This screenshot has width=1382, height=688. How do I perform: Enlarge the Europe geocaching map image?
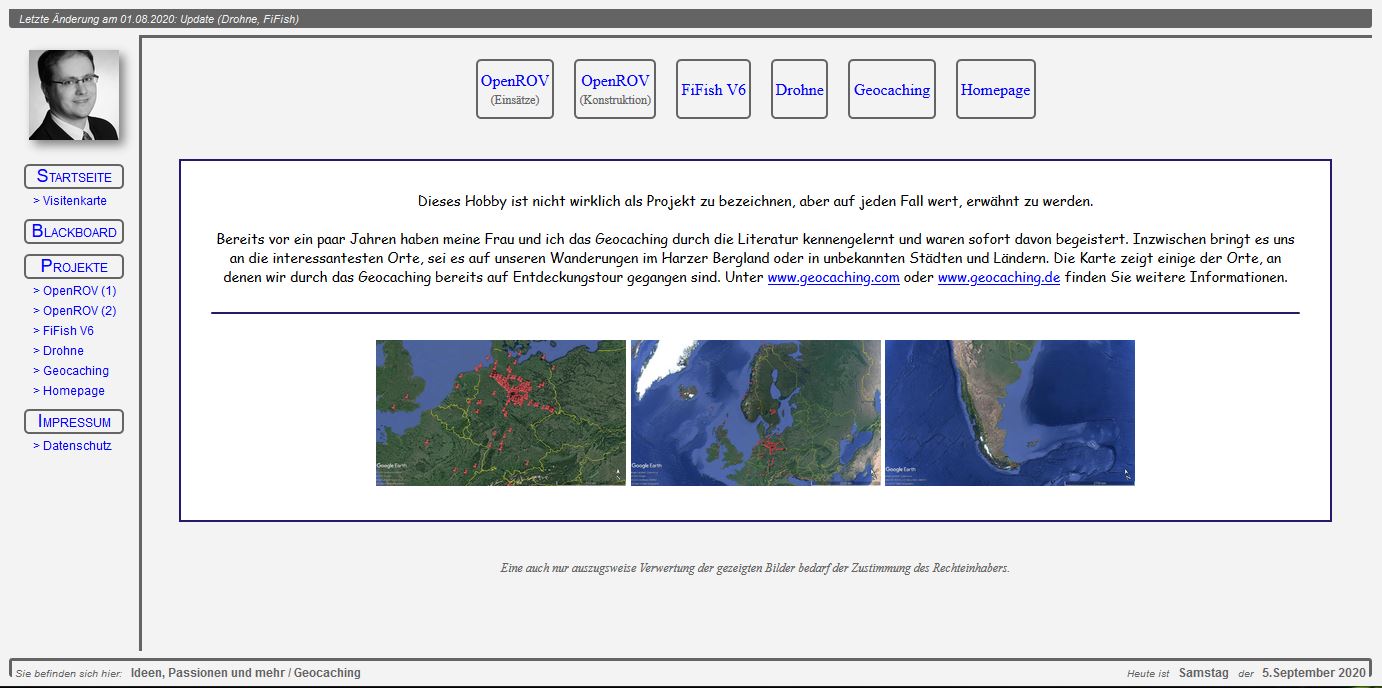(756, 413)
